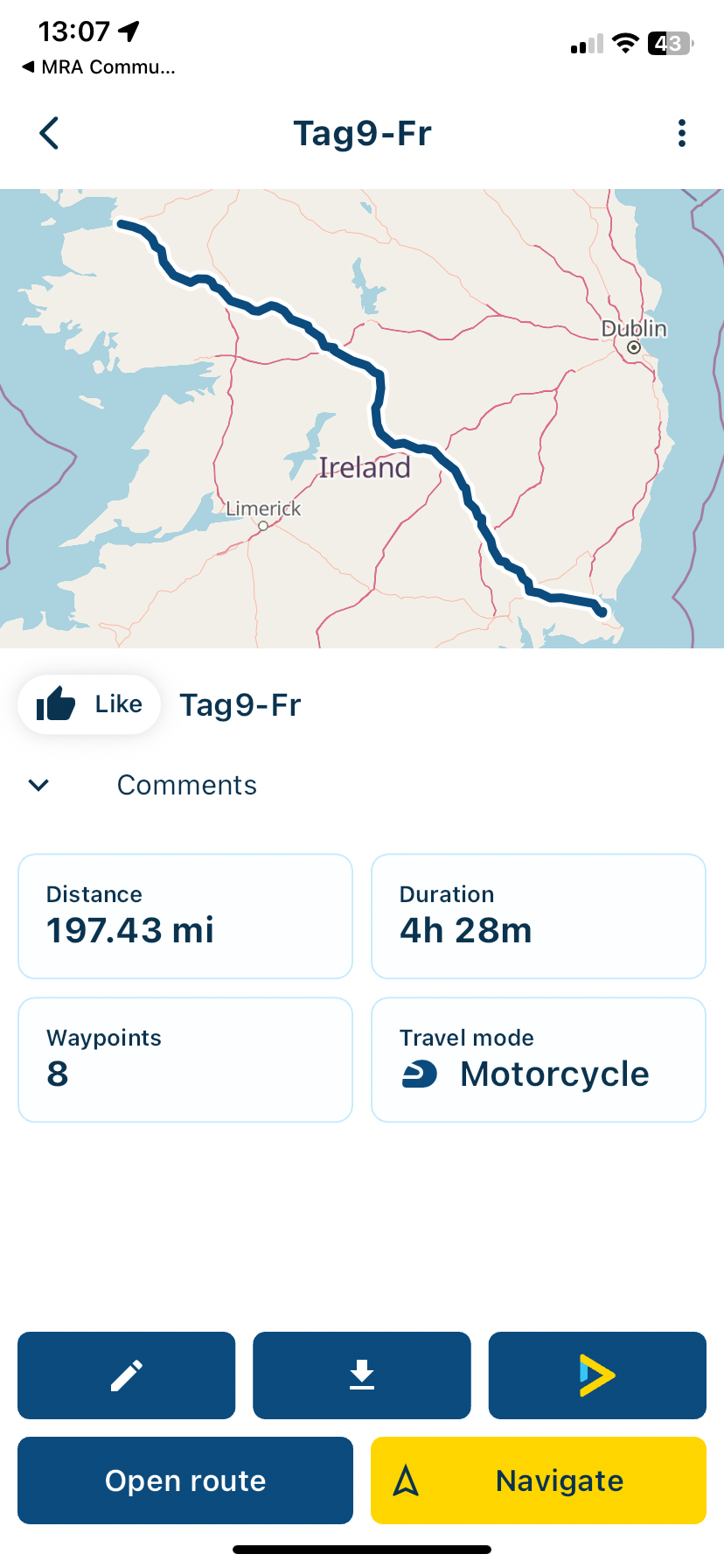Open the Waypoints 8 card
The image size is (724, 1568).
coord(185,1060)
